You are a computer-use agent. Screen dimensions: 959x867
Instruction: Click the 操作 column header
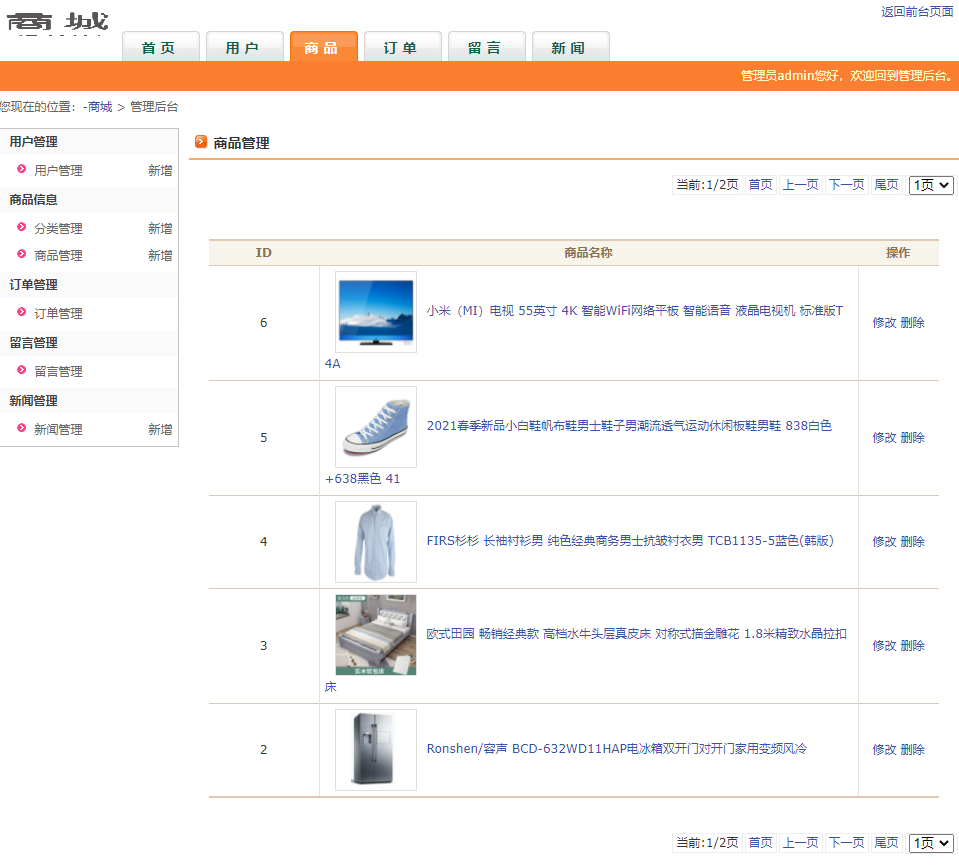(x=898, y=253)
